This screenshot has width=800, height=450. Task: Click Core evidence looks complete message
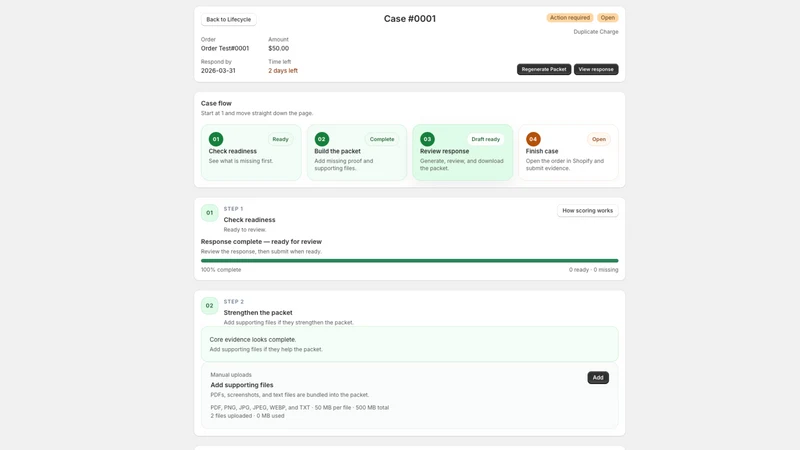(253, 339)
